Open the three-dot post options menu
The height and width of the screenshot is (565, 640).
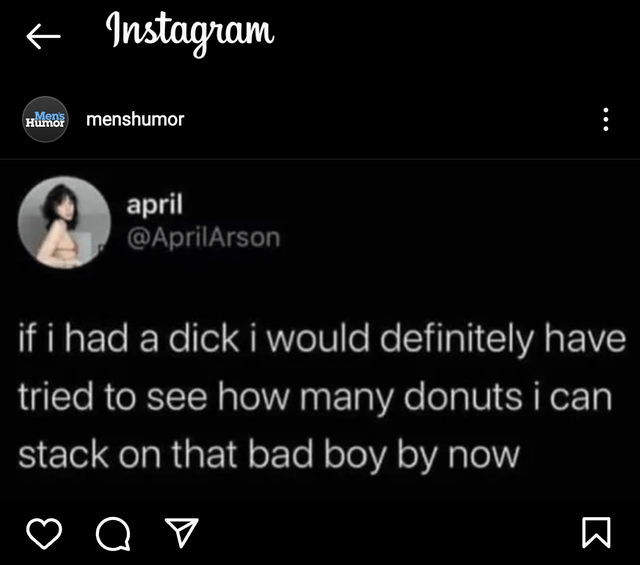(606, 119)
